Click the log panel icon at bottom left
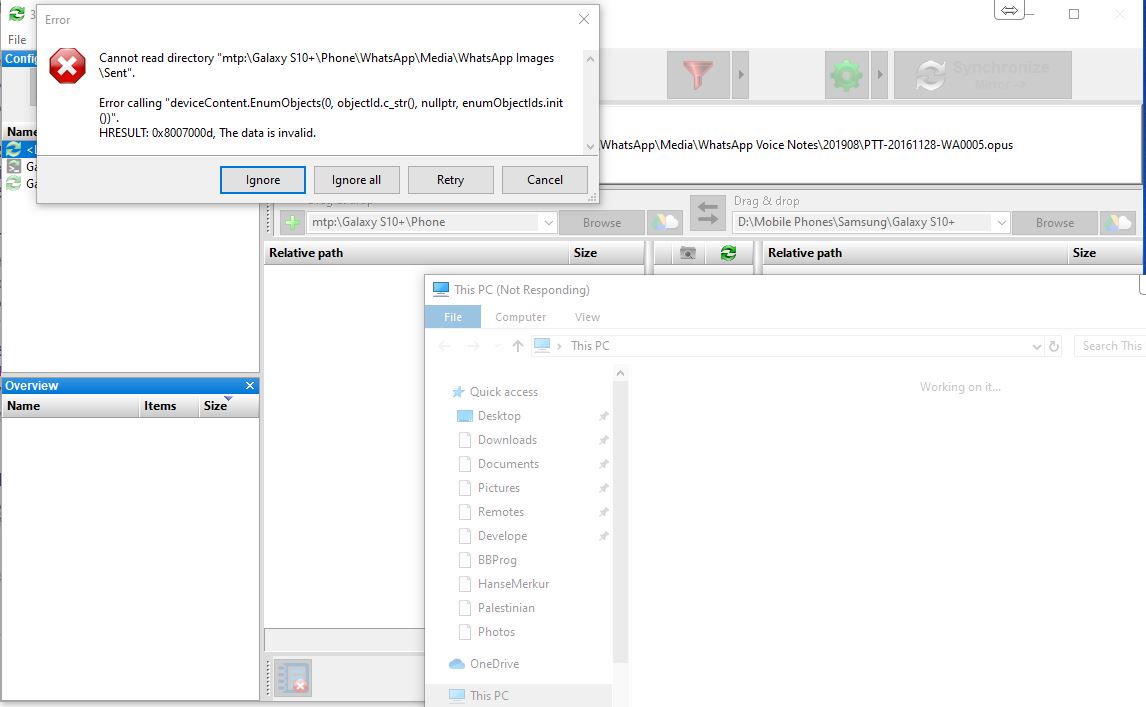The width and height of the screenshot is (1146, 707). pos(293,677)
